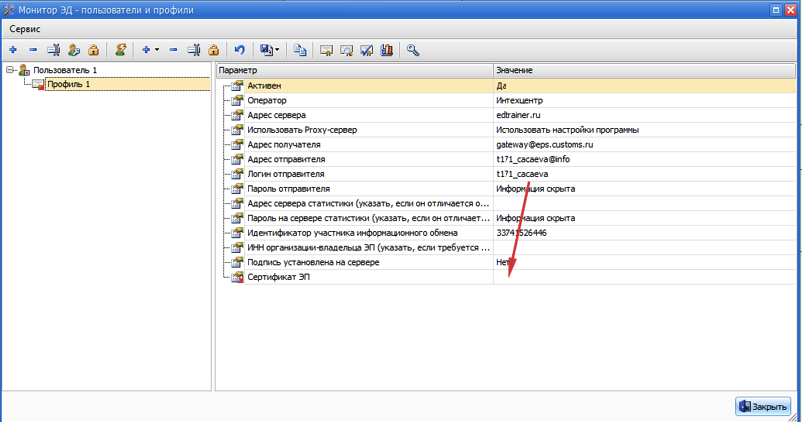
Task: Click the blue undo arrow icon
Action: [x=239, y=49]
